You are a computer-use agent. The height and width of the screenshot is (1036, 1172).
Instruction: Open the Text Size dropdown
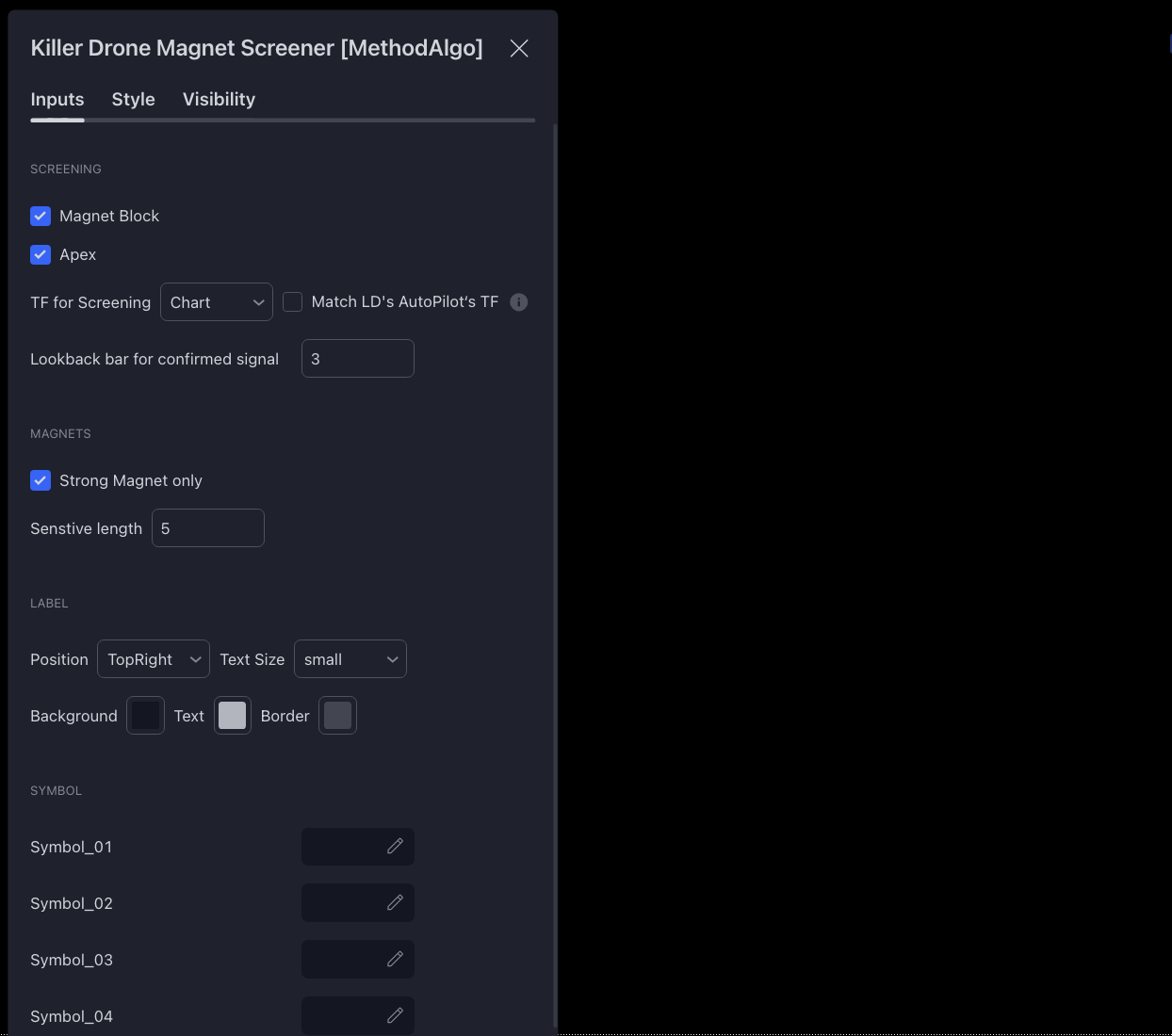(350, 659)
